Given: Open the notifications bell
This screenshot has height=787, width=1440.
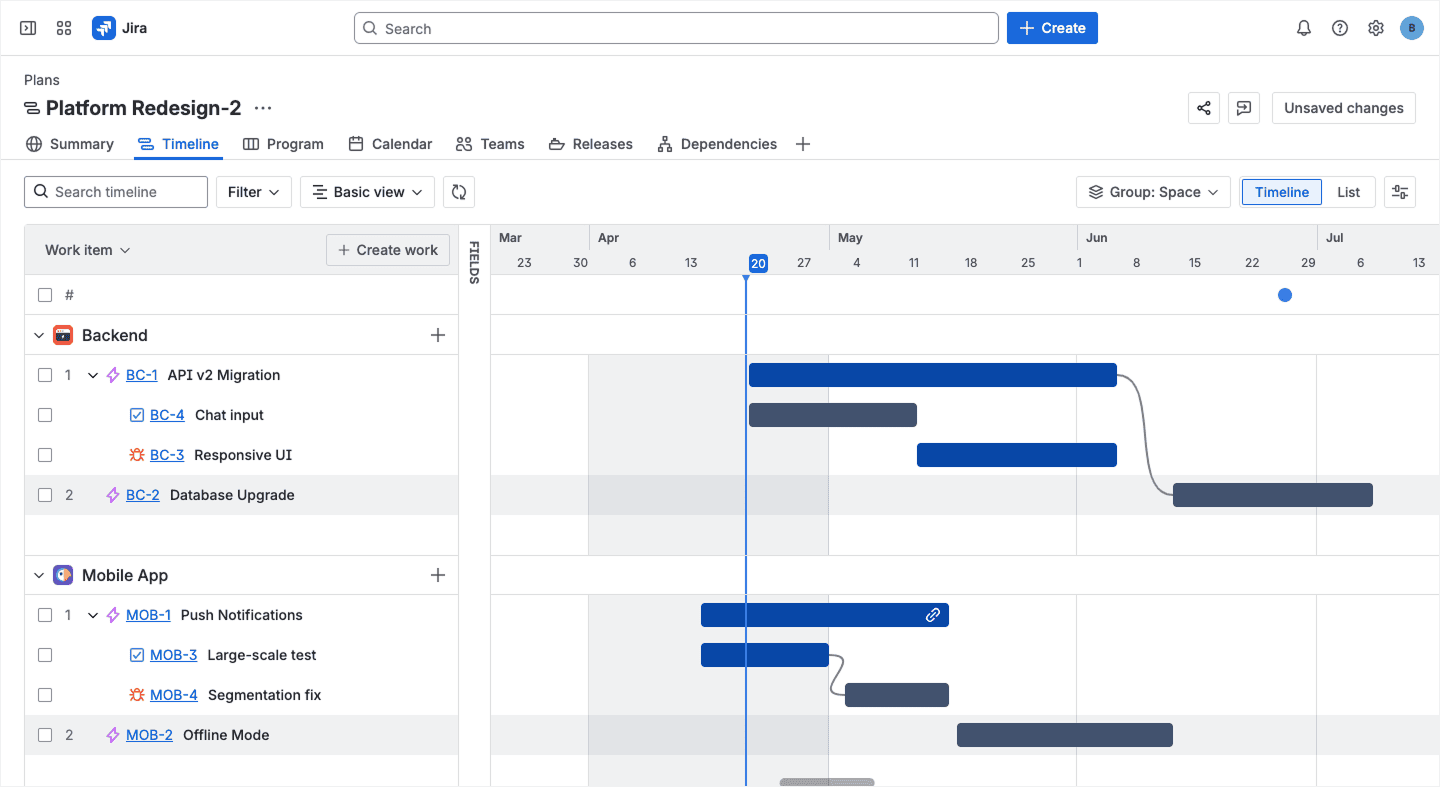Looking at the screenshot, I should (x=1304, y=28).
